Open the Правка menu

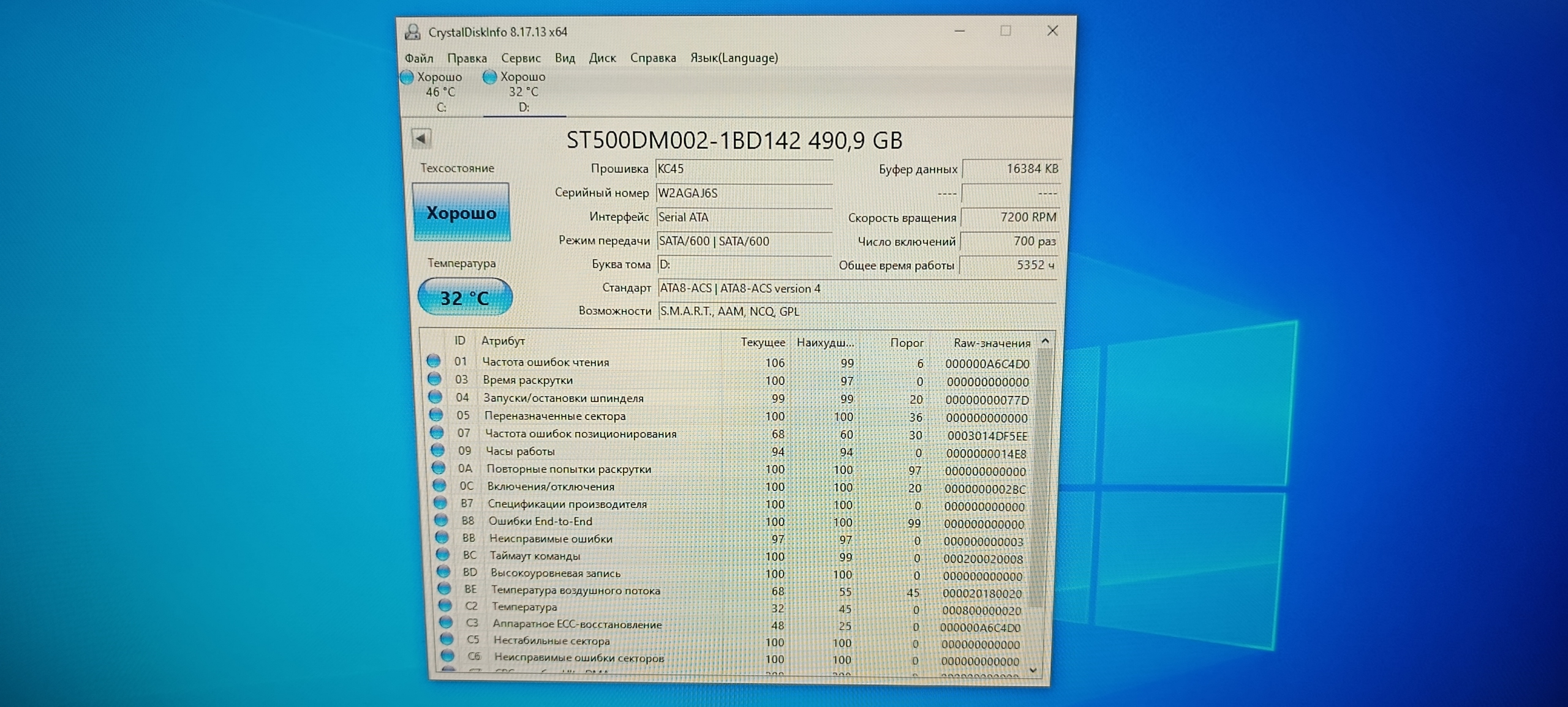coord(467,58)
